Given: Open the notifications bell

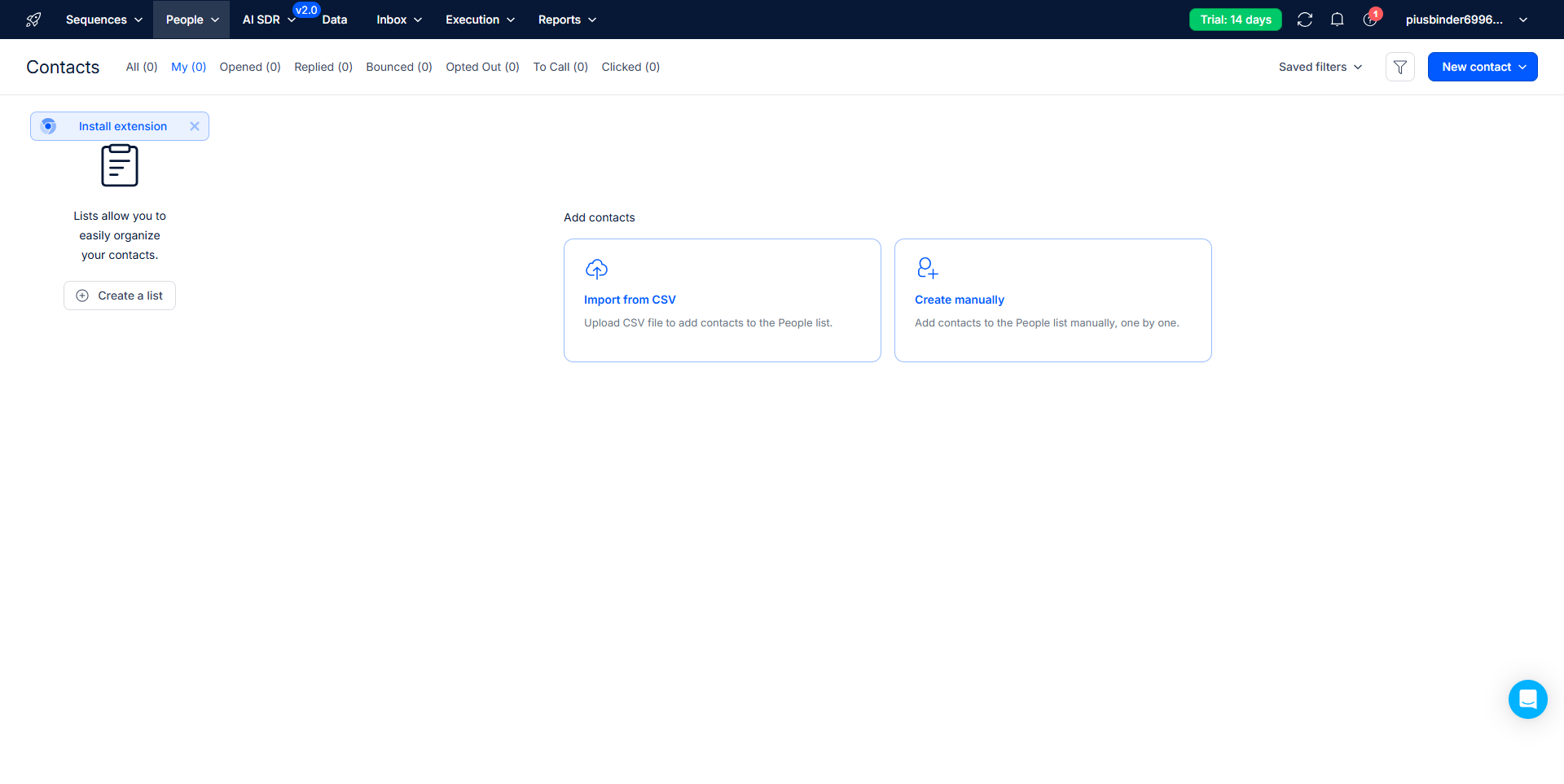Looking at the screenshot, I should click(x=1337, y=20).
